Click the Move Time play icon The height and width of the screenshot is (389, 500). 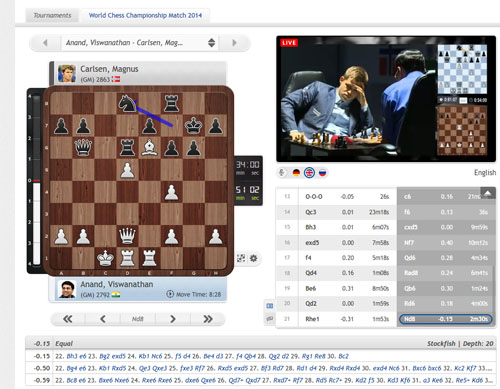click(170, 294)
